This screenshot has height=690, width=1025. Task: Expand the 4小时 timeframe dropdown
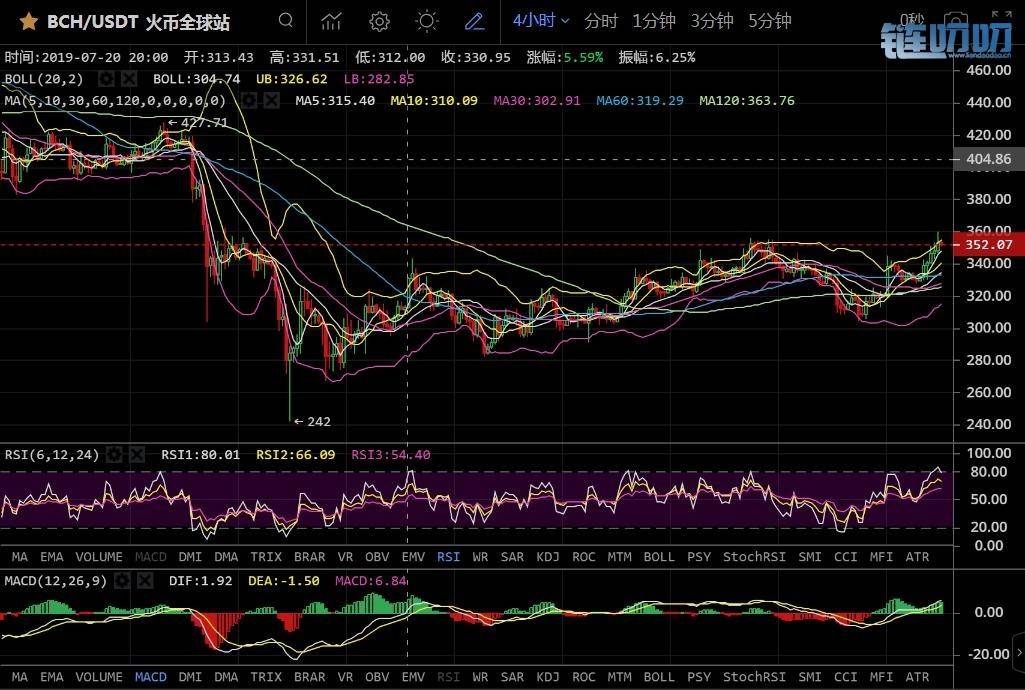click(x=541, y=21)
